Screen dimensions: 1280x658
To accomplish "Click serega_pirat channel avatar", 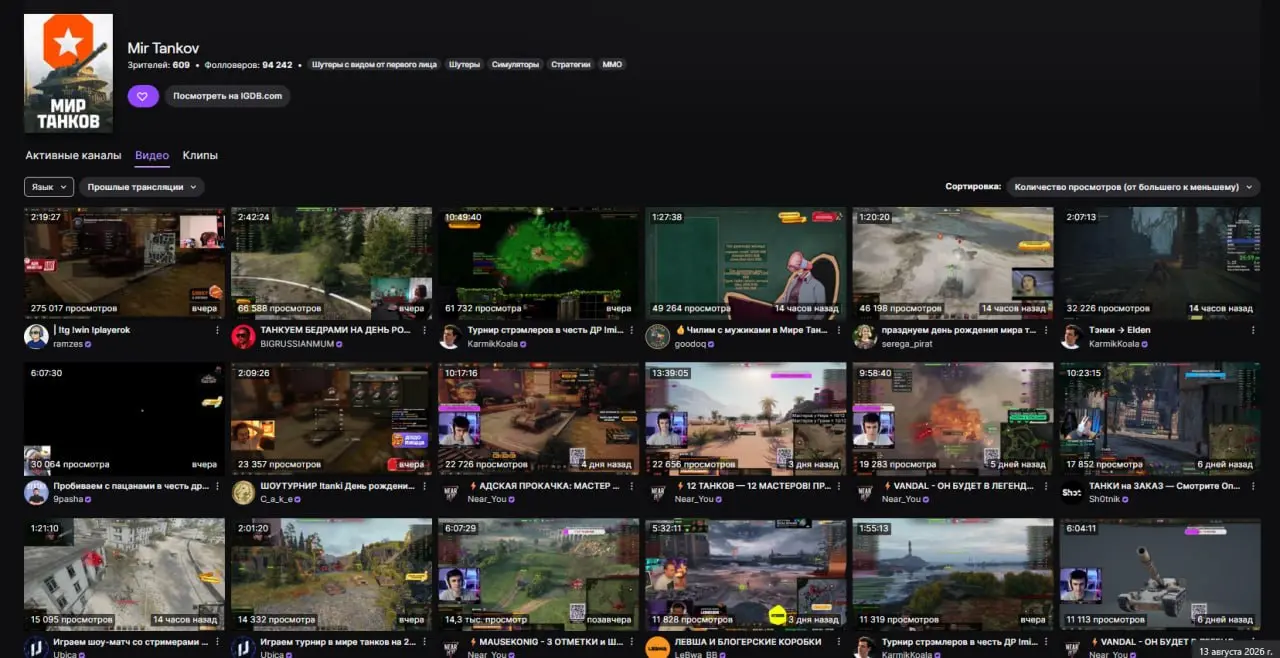I will (864, 336).
